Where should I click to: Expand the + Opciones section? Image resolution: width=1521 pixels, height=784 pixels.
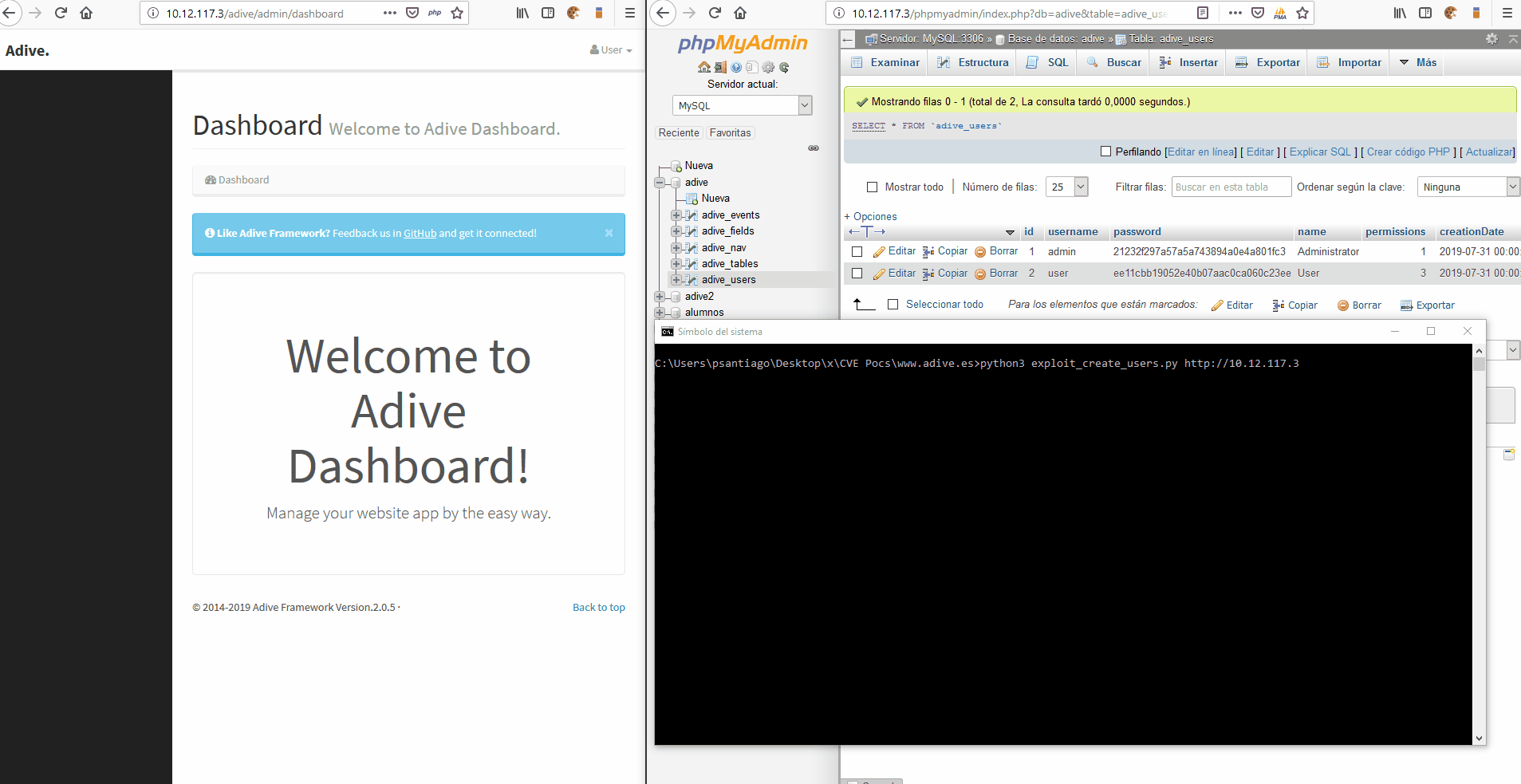(x=870, y=216)
